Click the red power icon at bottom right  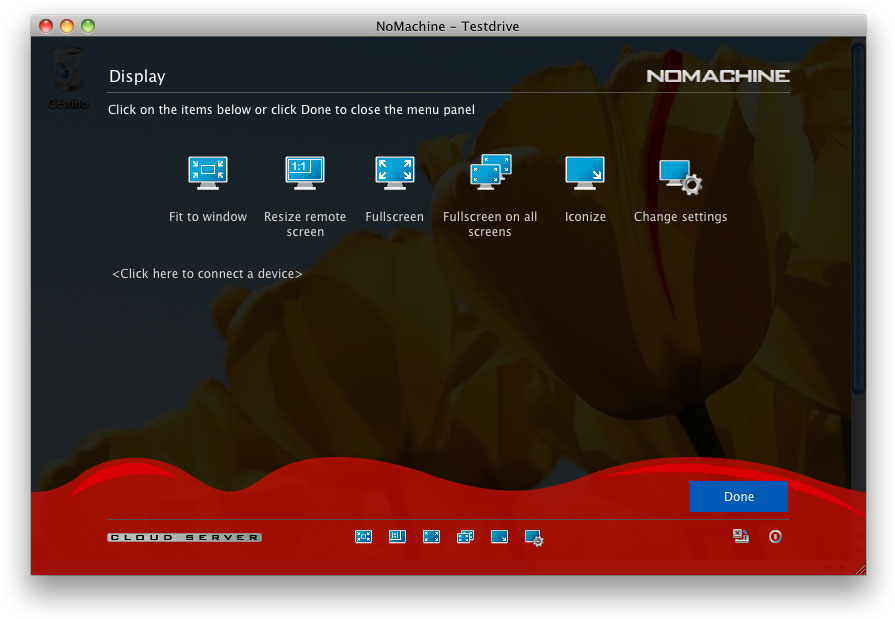[x=775, y=536]
